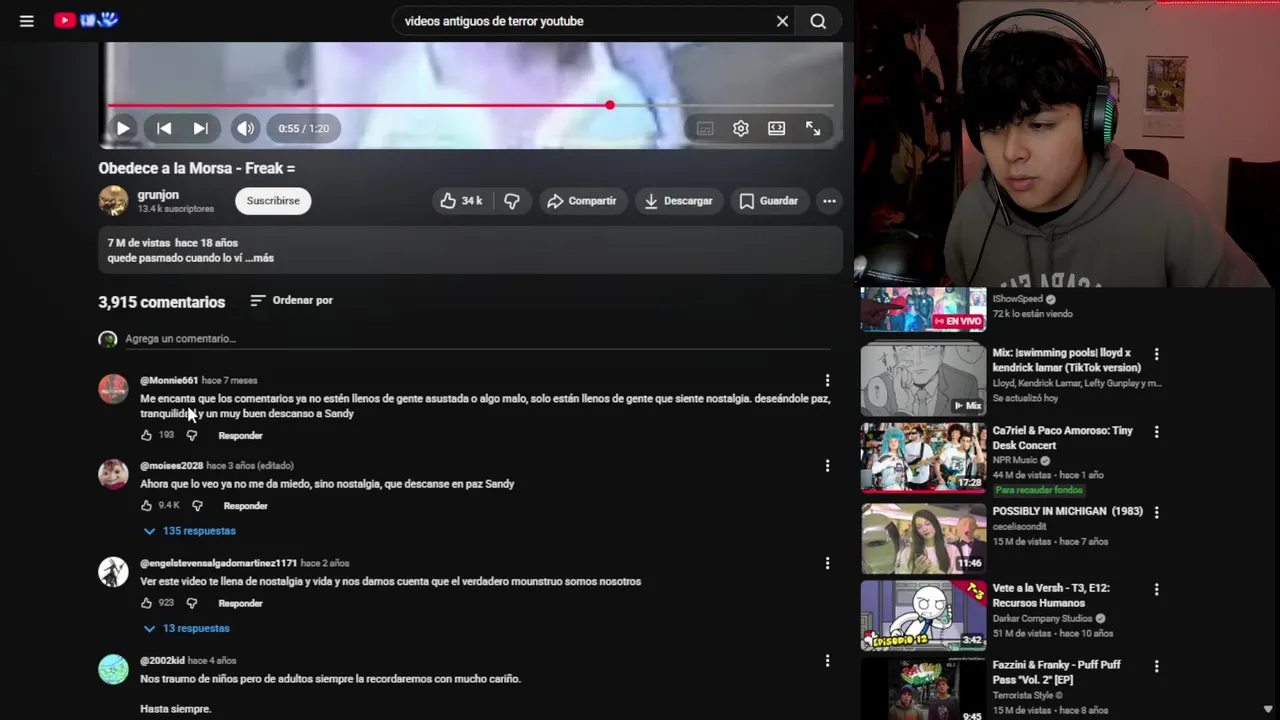The height and width of the screenshot is (720, 1280).
Task: Open @2002kid username link
Action: click(x=162, y=661)
